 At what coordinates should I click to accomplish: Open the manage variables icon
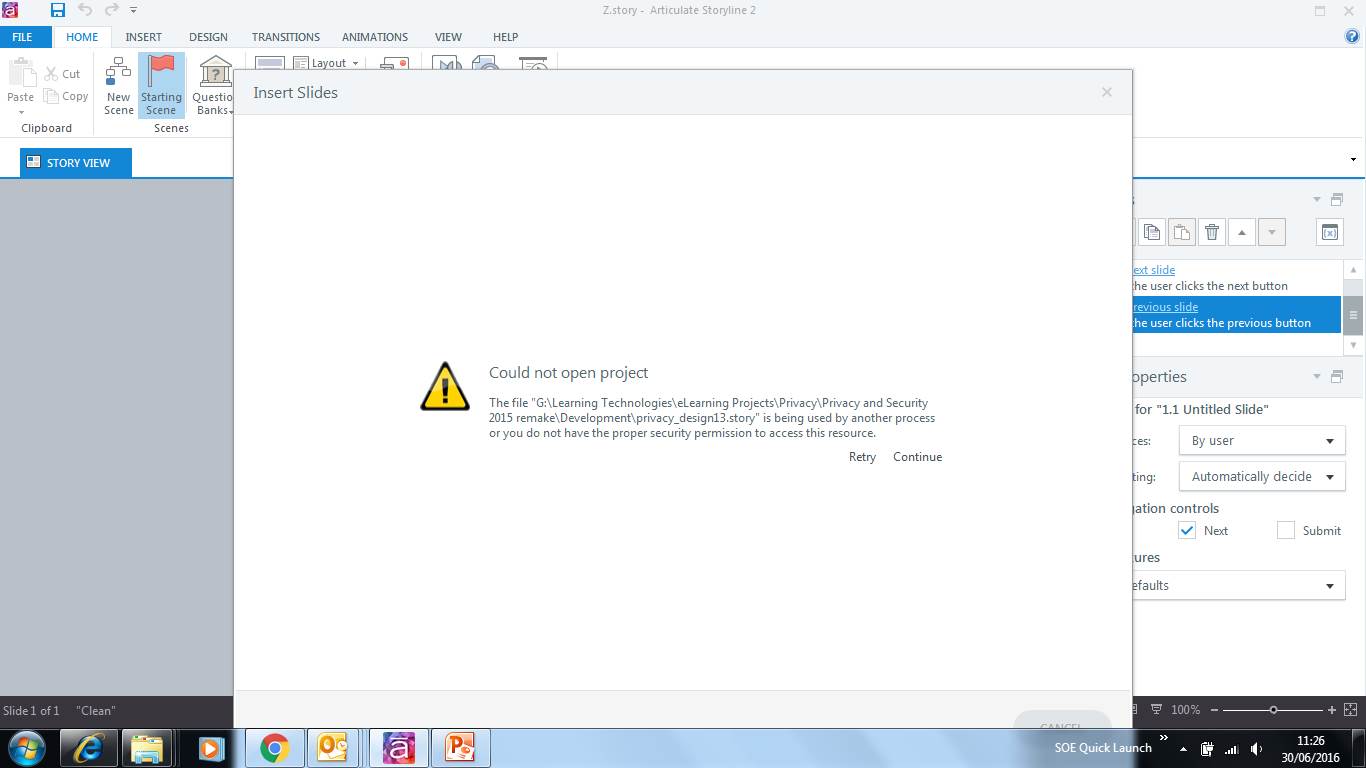(1330, 232)
